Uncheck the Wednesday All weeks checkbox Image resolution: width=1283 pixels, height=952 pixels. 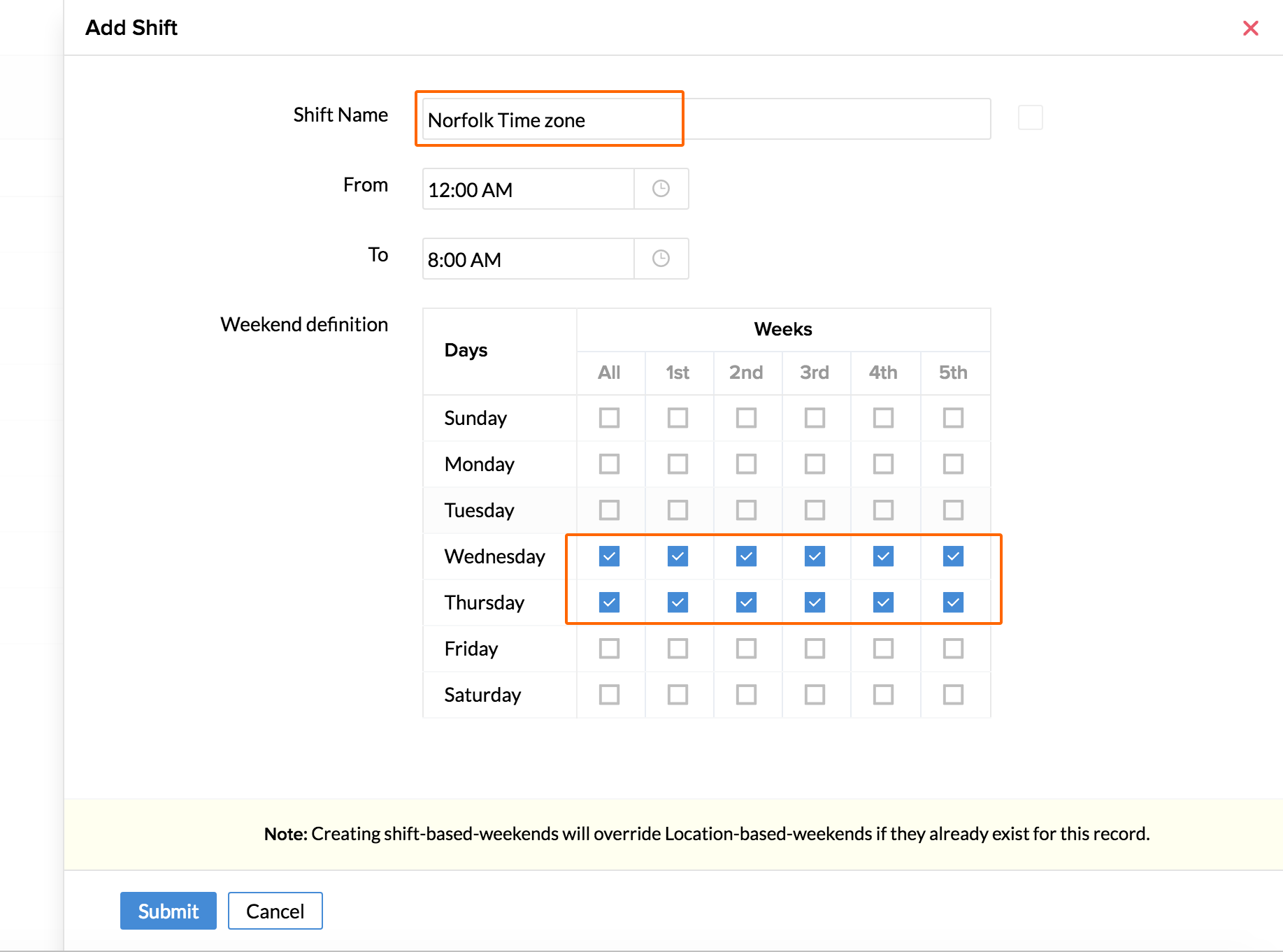click(x=609, y=556)
